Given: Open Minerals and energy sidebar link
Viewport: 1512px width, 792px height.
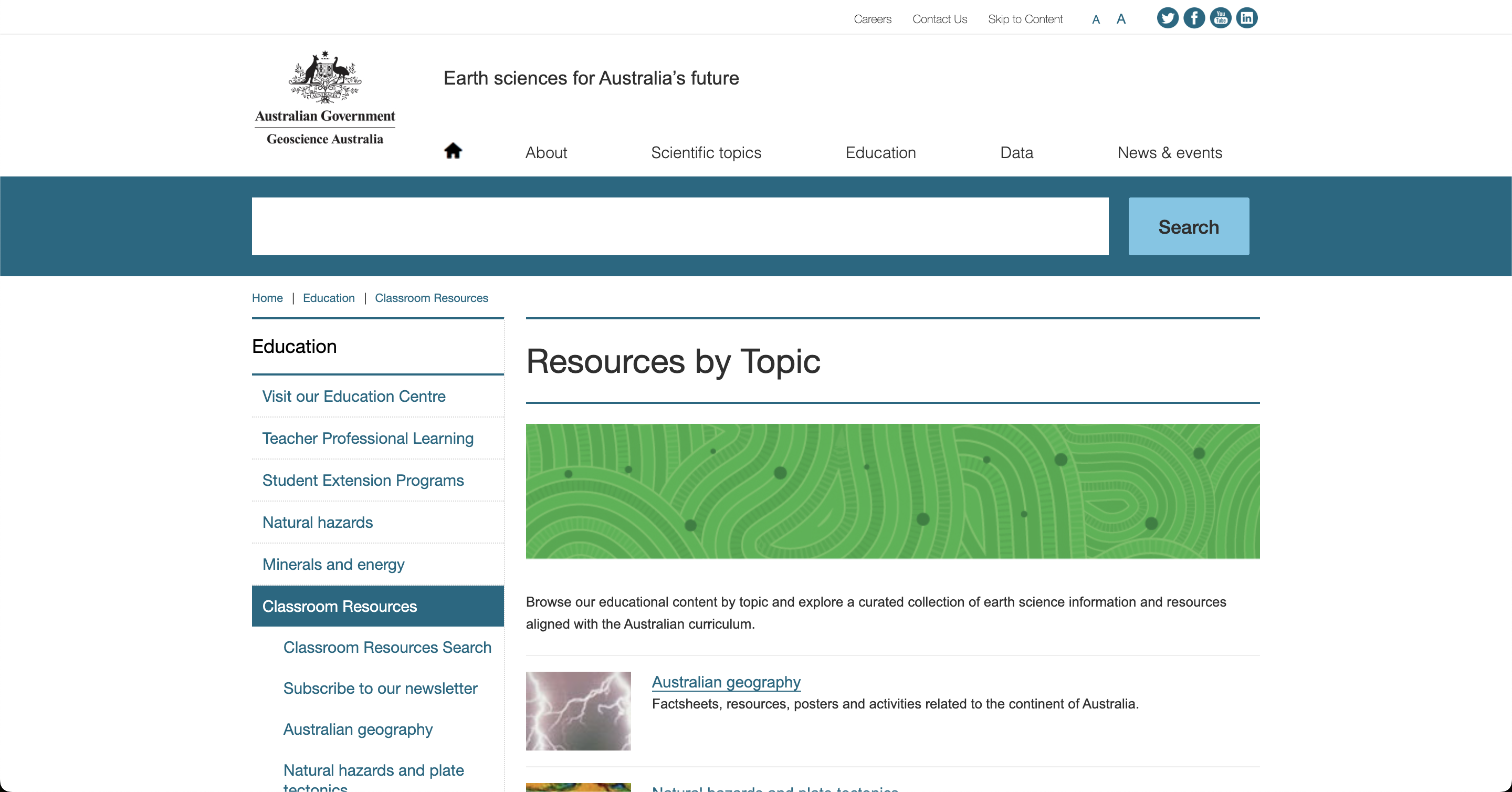Looking at the screenshot, I should pos(333,564).
